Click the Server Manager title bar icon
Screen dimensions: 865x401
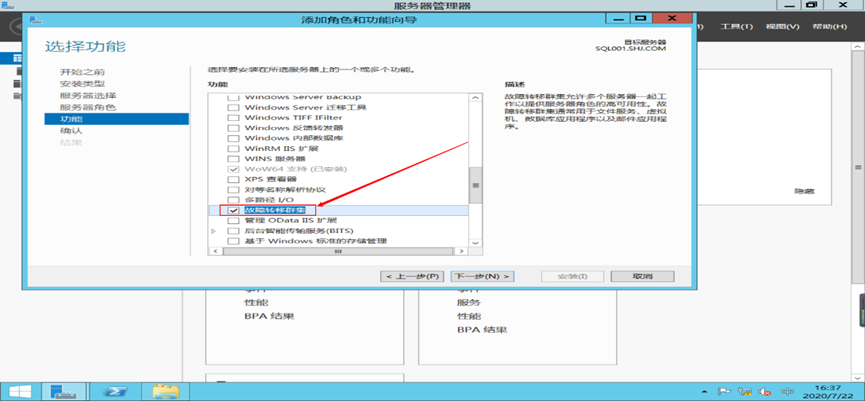[x=6, y=5]
